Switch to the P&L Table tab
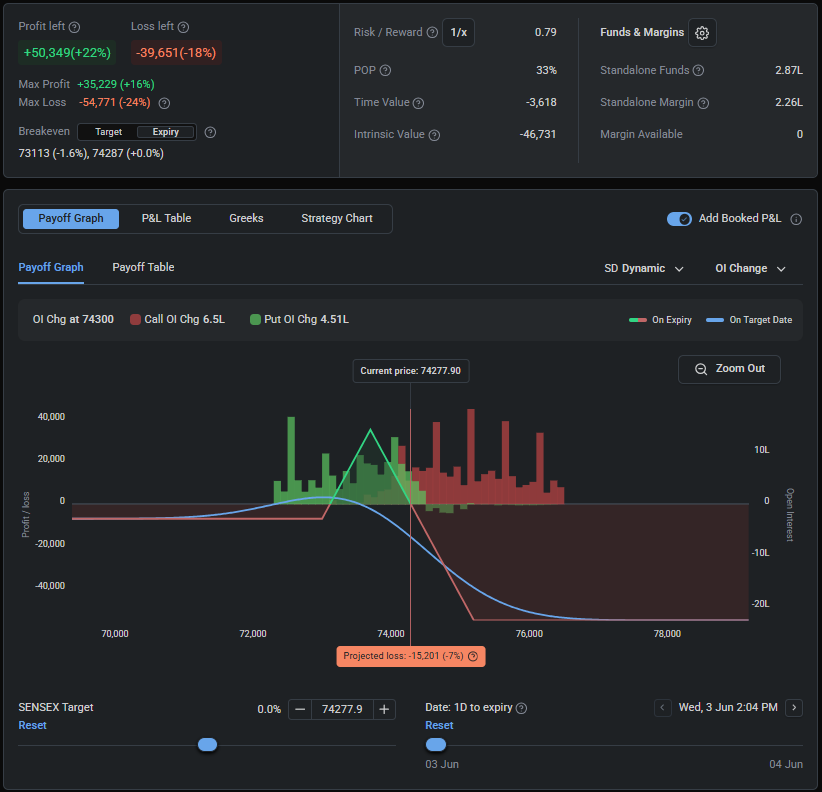Viewport: 822px width, 792px height. point(166,219)
